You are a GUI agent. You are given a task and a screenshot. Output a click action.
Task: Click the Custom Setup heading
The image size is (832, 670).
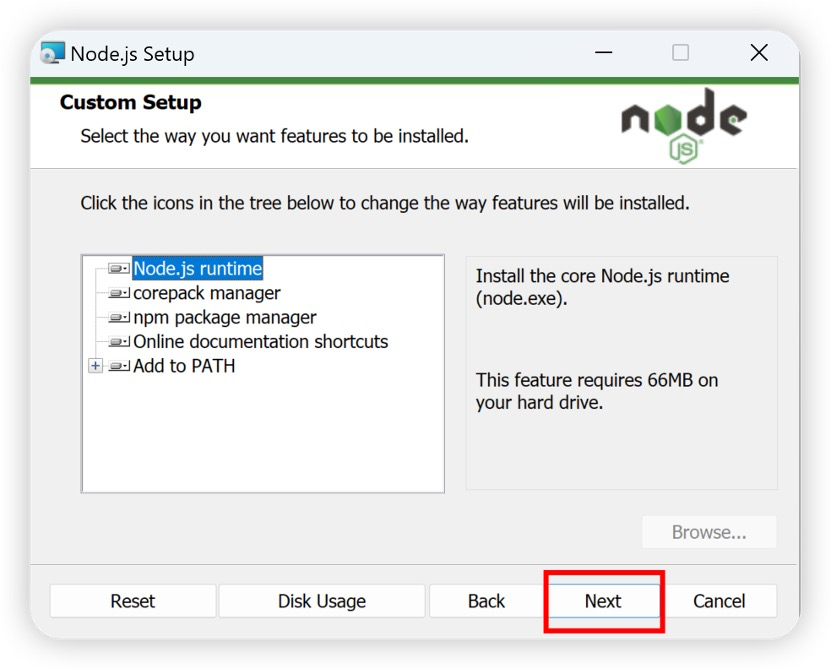pyautogui.click(x=131, y=102)
